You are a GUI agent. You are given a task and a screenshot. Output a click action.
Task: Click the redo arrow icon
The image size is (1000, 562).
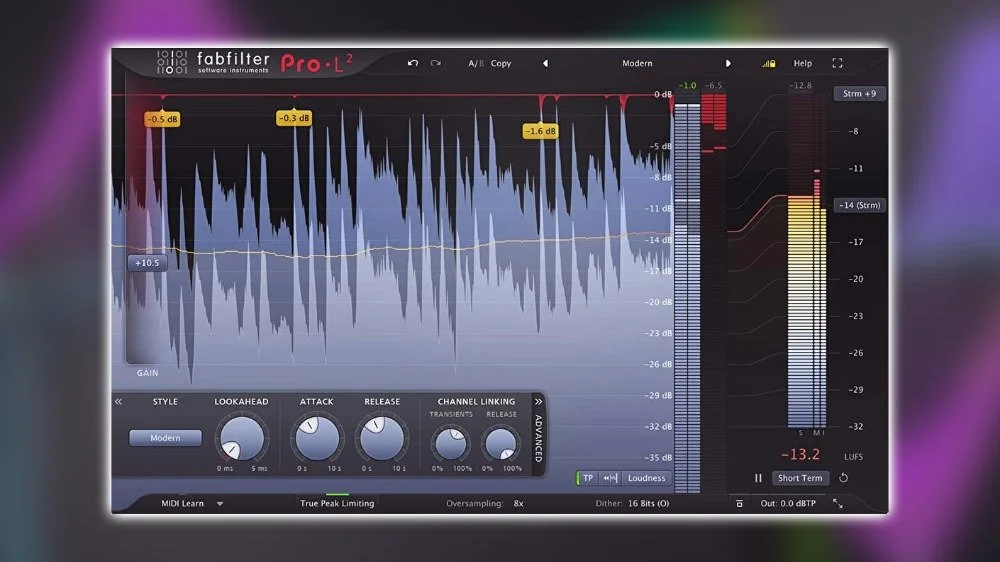pos(436,63)
